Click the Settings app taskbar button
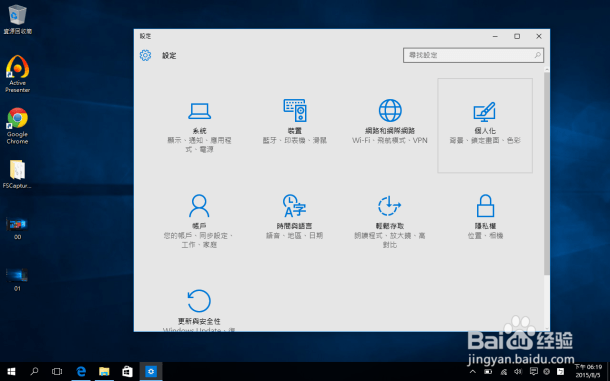 pos(151,372)
